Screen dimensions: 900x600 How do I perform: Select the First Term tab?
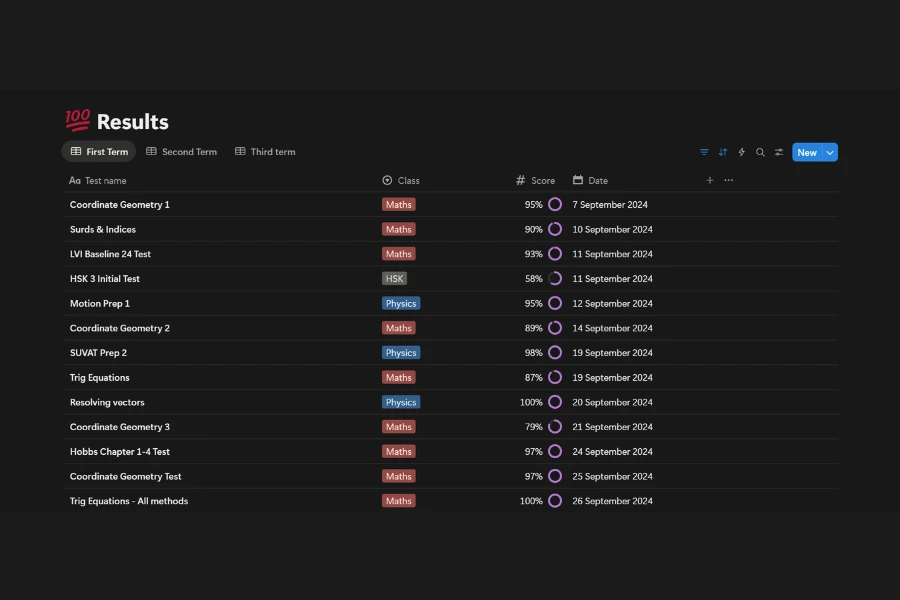[99, 152]
